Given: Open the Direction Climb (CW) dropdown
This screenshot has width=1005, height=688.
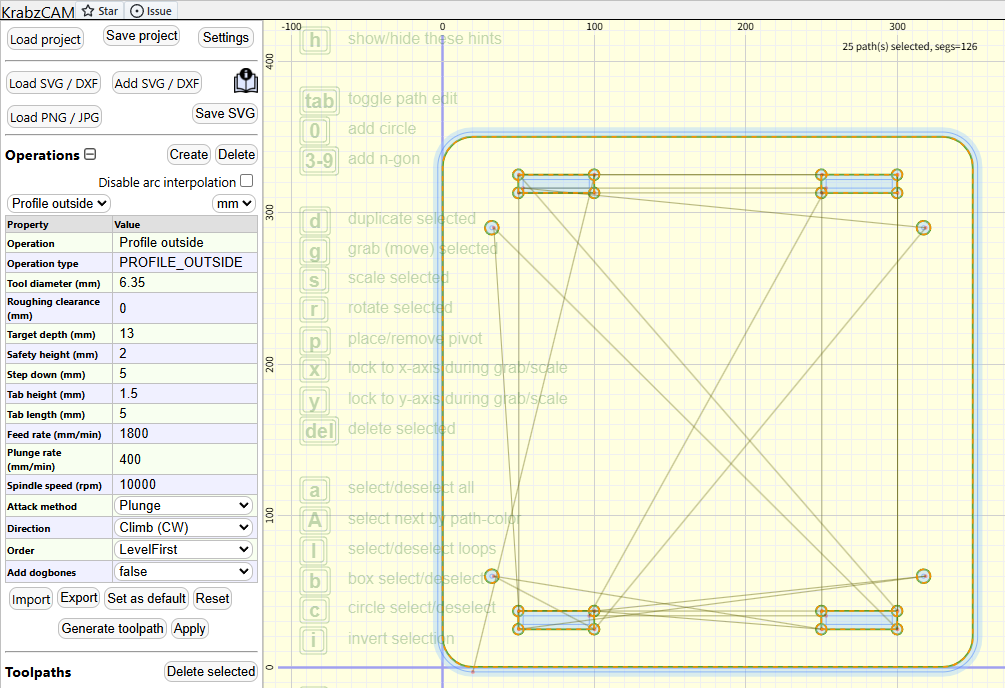Looking at the screenshot, I should coord(184,527).
